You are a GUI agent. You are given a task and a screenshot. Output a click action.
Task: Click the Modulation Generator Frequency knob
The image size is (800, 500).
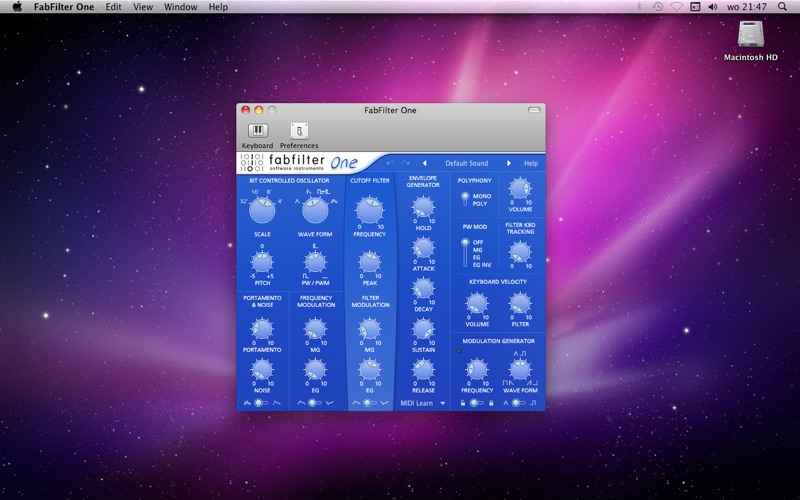[x=477, y=370]
